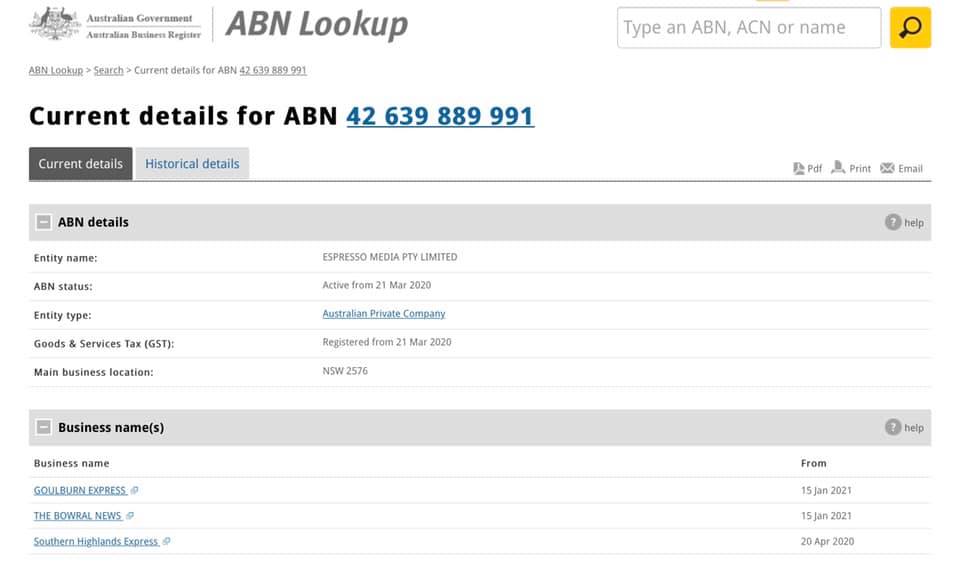Open external link icon beside Southern Highlands Express
960x564 pixels.
click(167, 541)
